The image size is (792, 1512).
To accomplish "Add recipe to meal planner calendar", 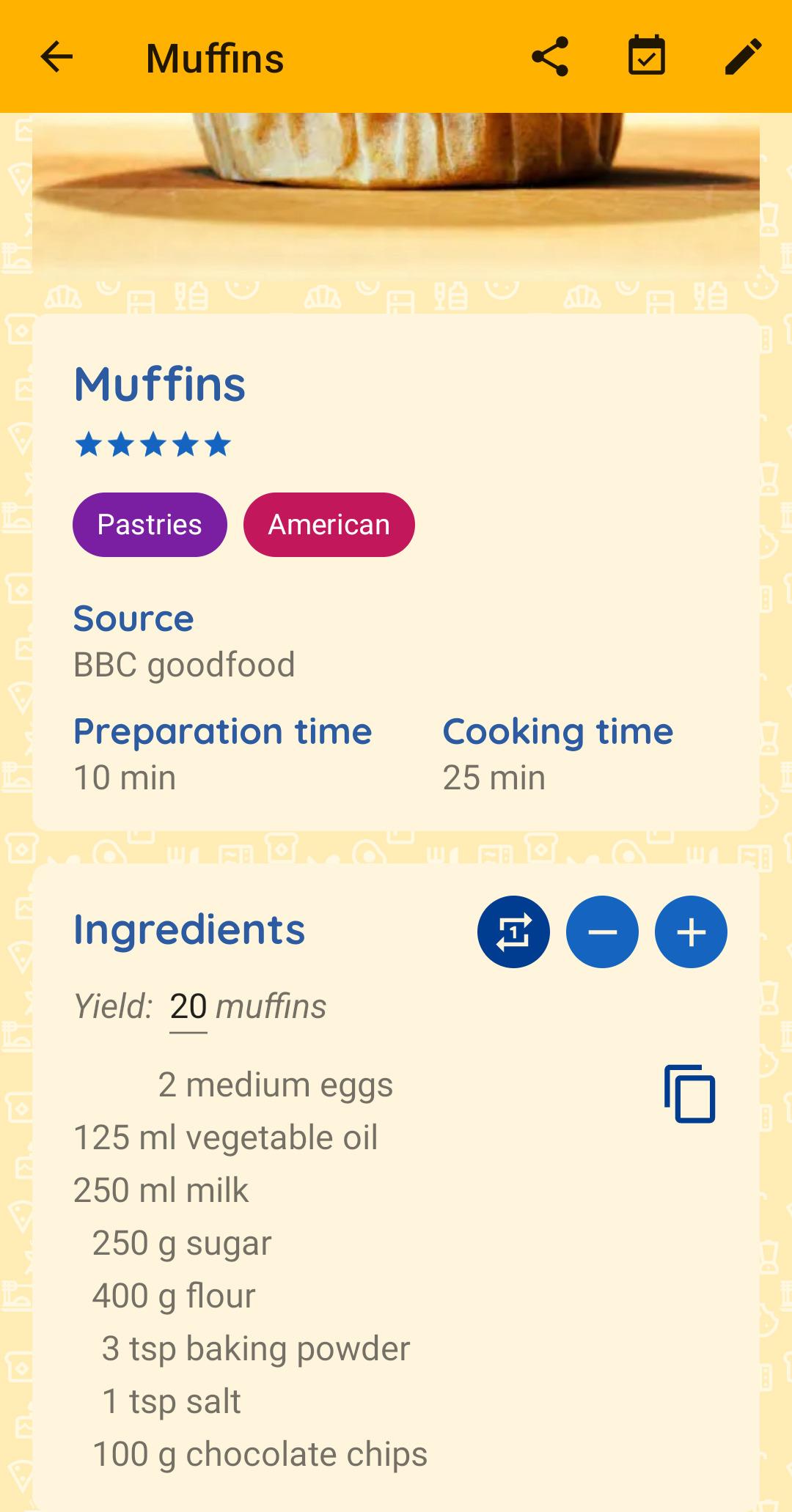I will coord(647,57).
